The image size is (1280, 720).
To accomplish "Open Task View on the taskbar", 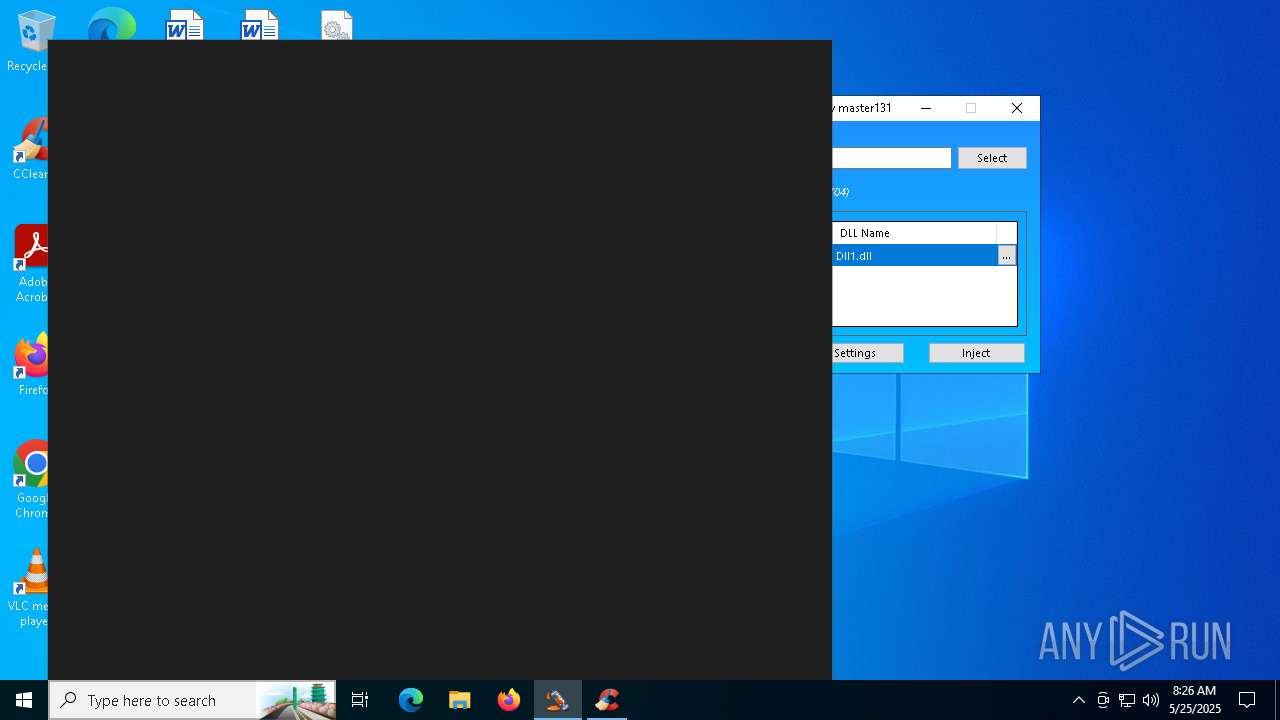I will point(360,700).
